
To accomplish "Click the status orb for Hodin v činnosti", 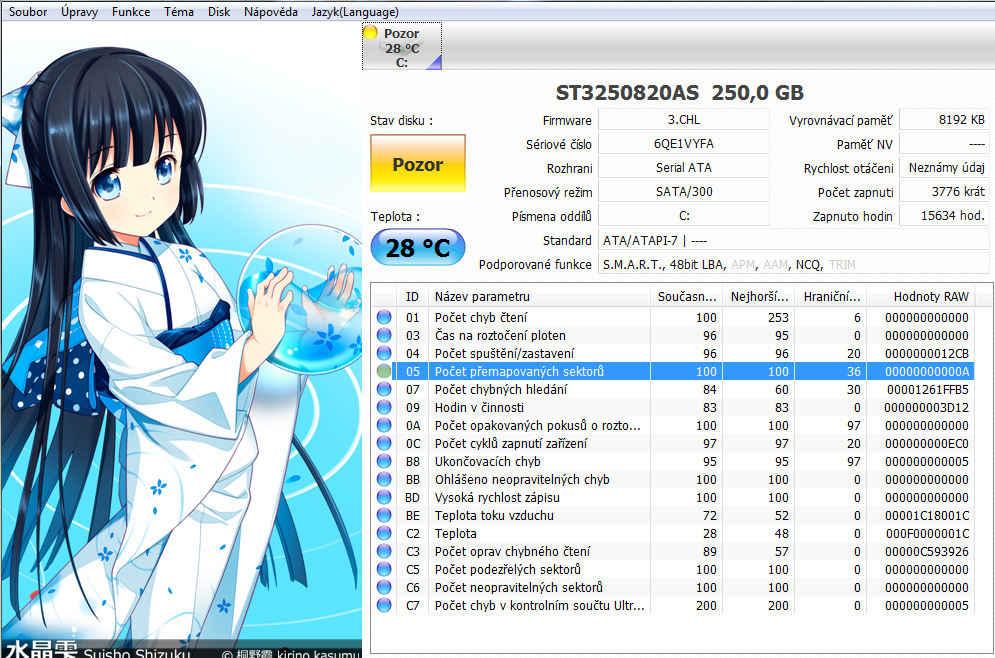I will tap(384, 407).
